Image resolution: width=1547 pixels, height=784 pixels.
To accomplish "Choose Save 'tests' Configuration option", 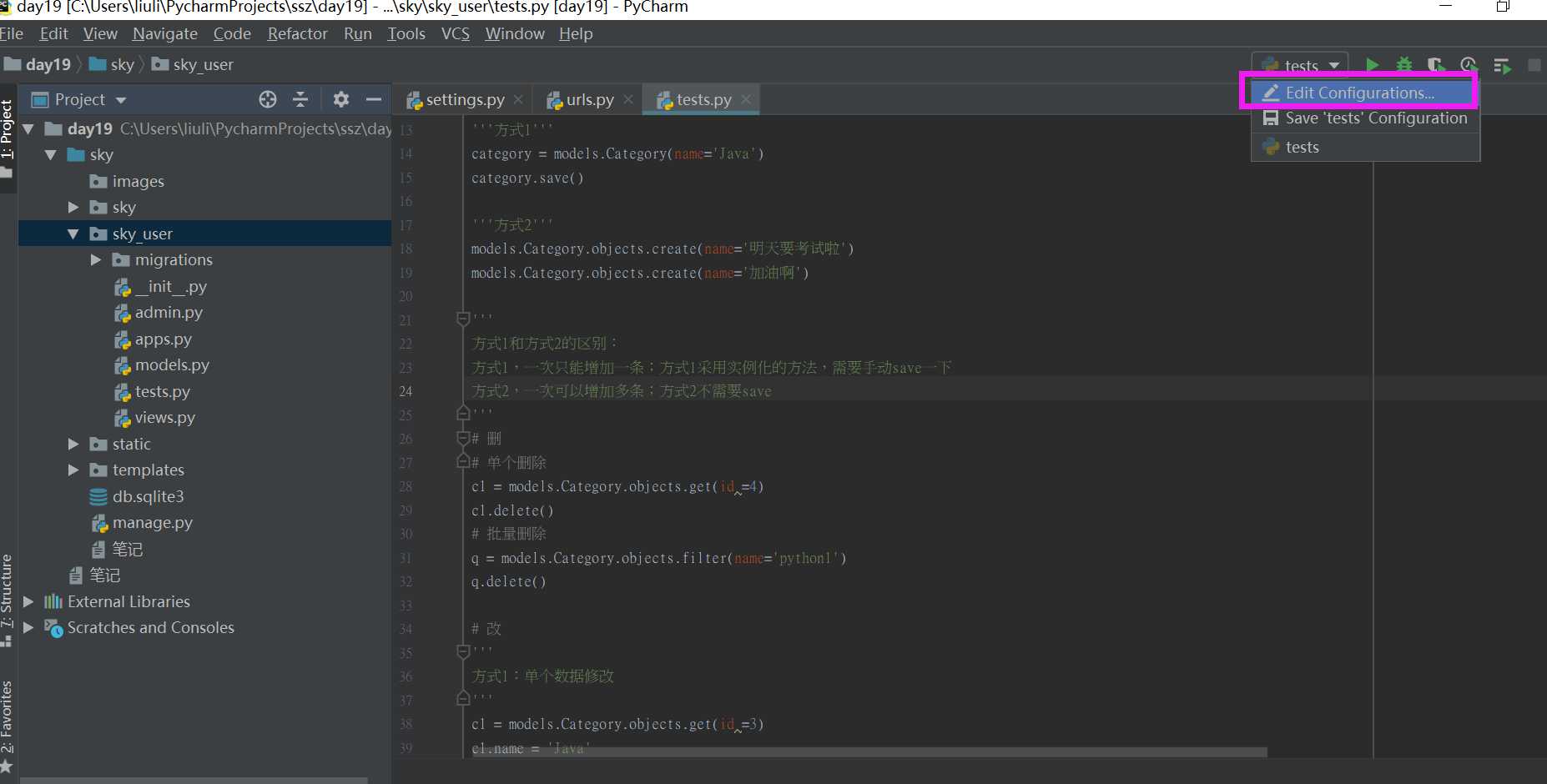I will tap(1365, 118).
